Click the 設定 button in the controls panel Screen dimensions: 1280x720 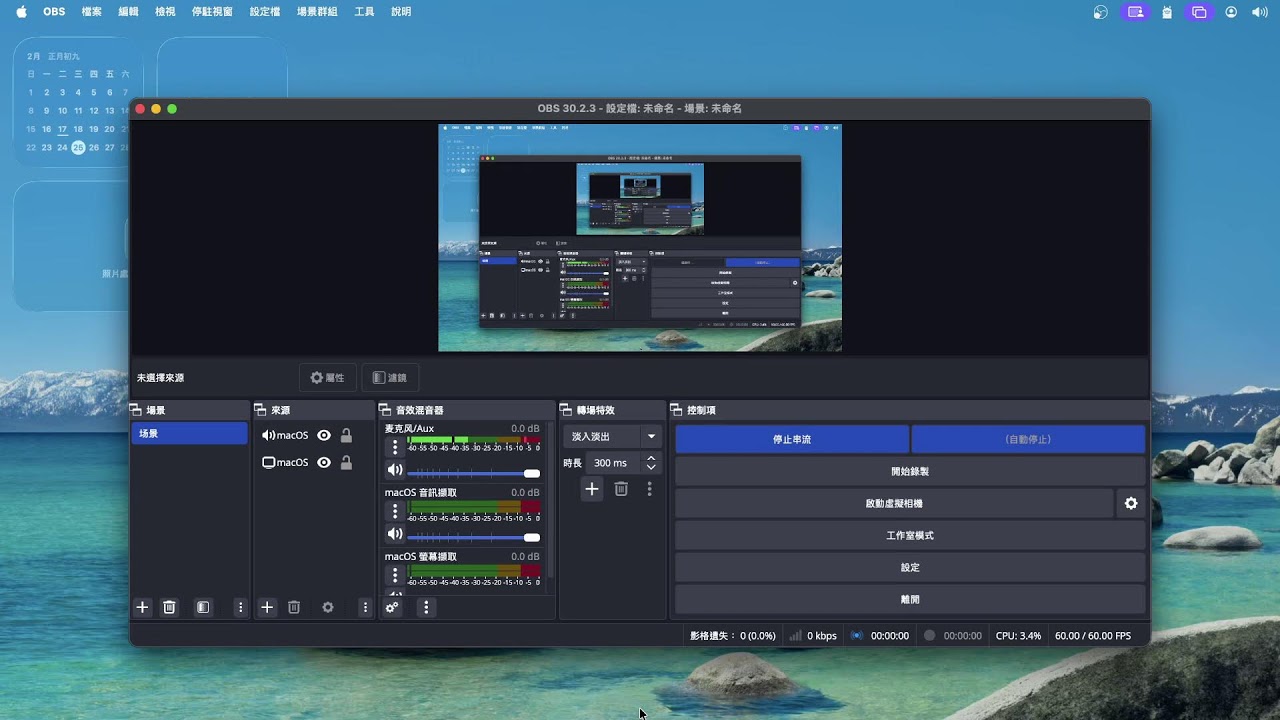click(x=910, y=567)
